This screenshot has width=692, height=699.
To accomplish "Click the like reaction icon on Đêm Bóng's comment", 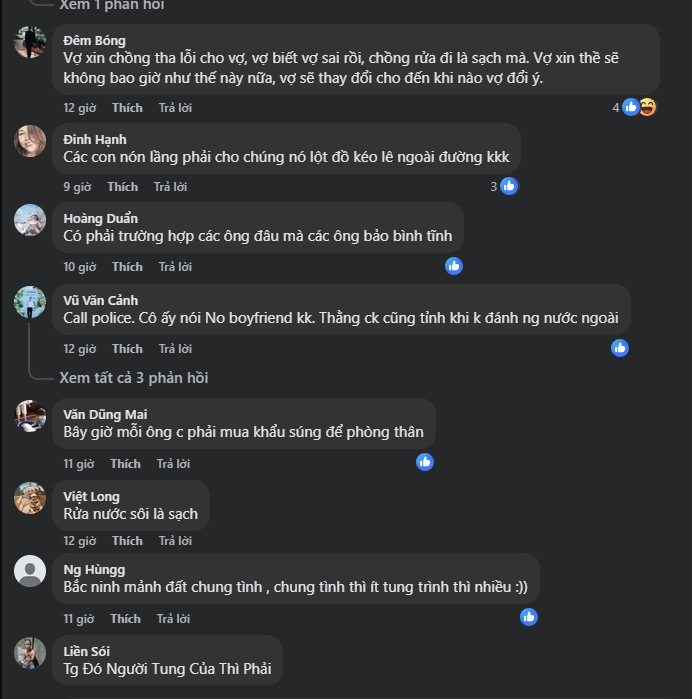I will point(631,107).
